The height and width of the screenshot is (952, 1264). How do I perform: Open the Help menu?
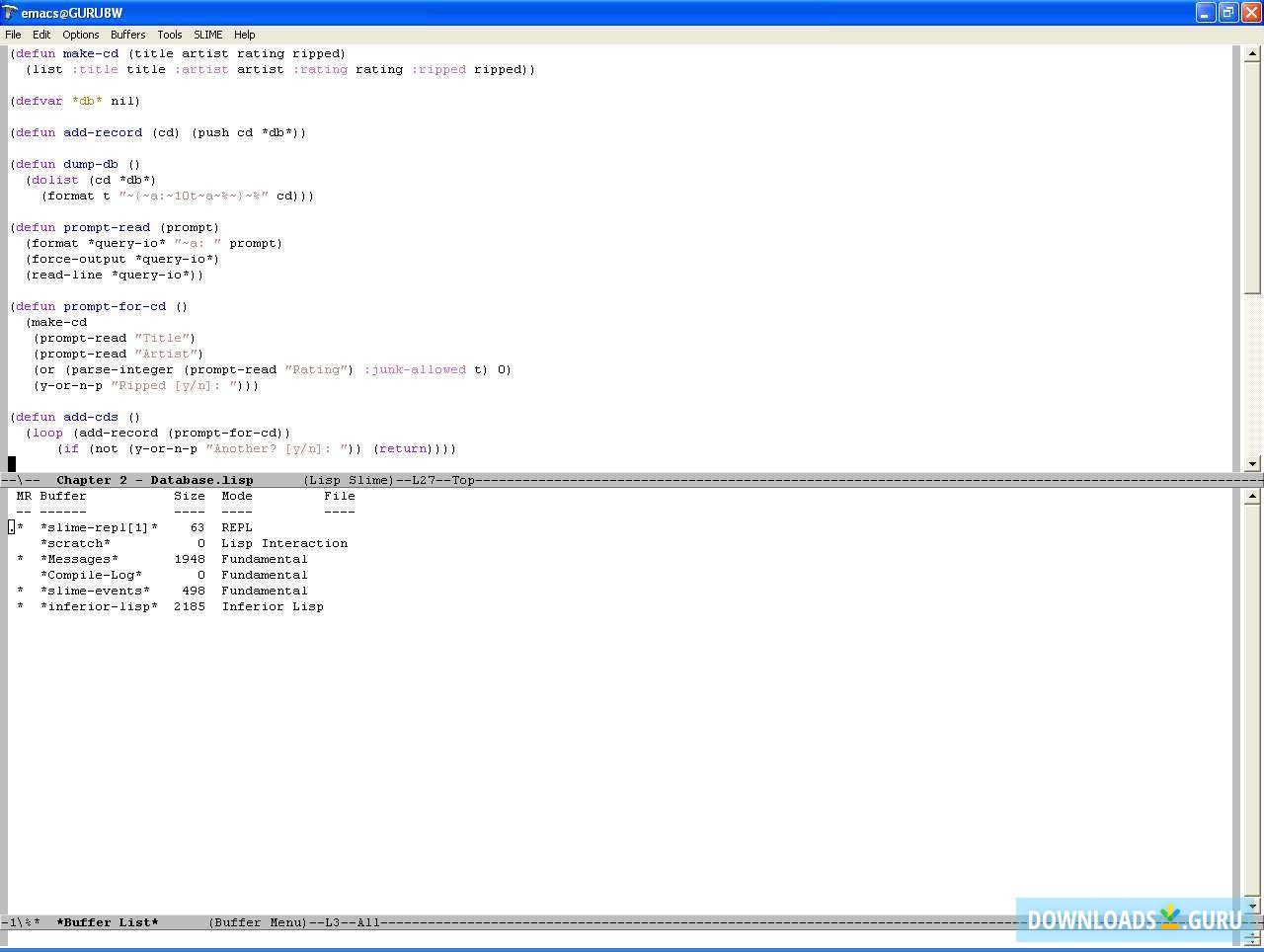tap(244, 34)
